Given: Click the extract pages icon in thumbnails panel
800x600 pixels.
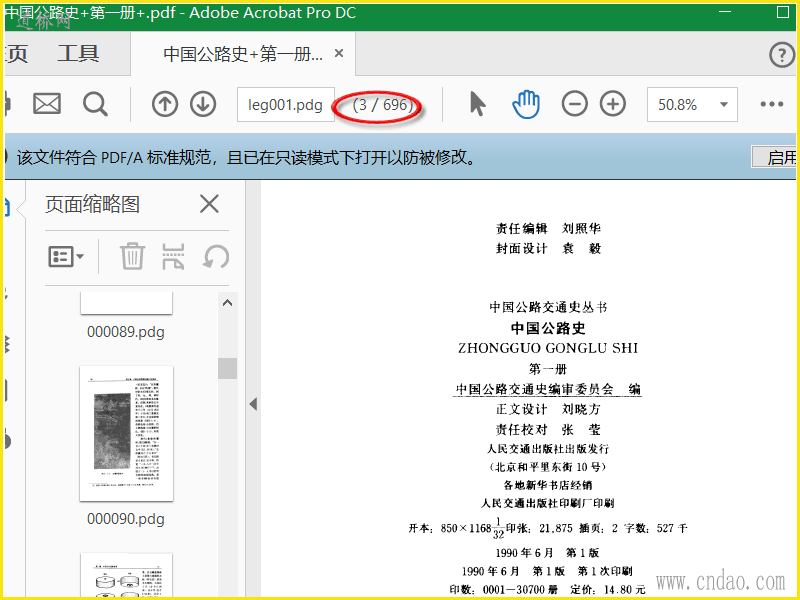Looking at the screenshot, I should coord(173,256).
